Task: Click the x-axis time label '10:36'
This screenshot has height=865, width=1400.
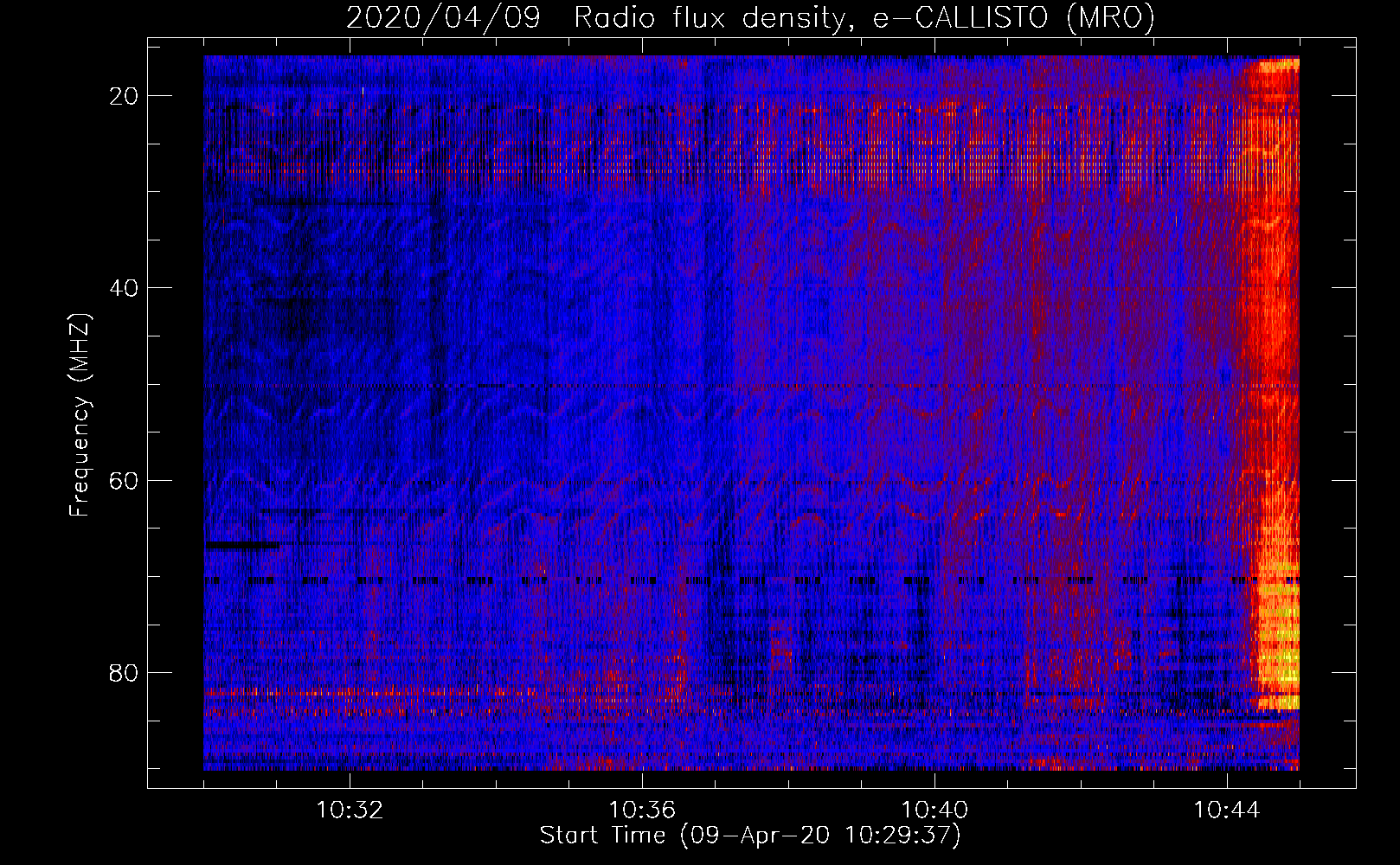Action: 642,811
